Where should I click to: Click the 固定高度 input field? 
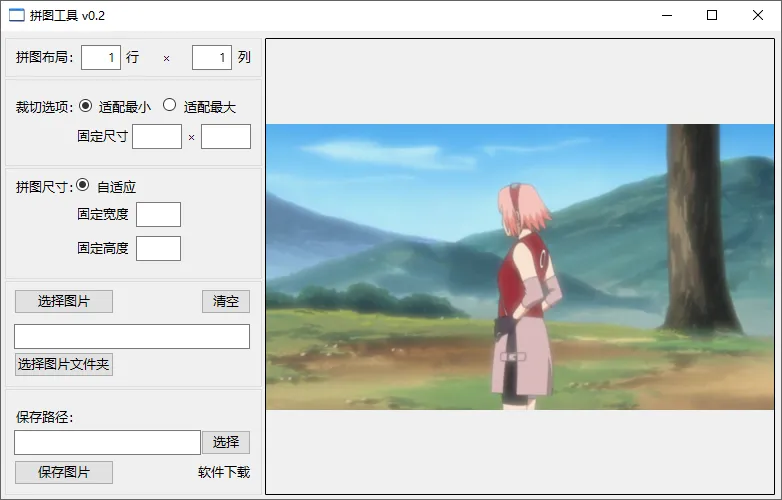click(159, 248)
